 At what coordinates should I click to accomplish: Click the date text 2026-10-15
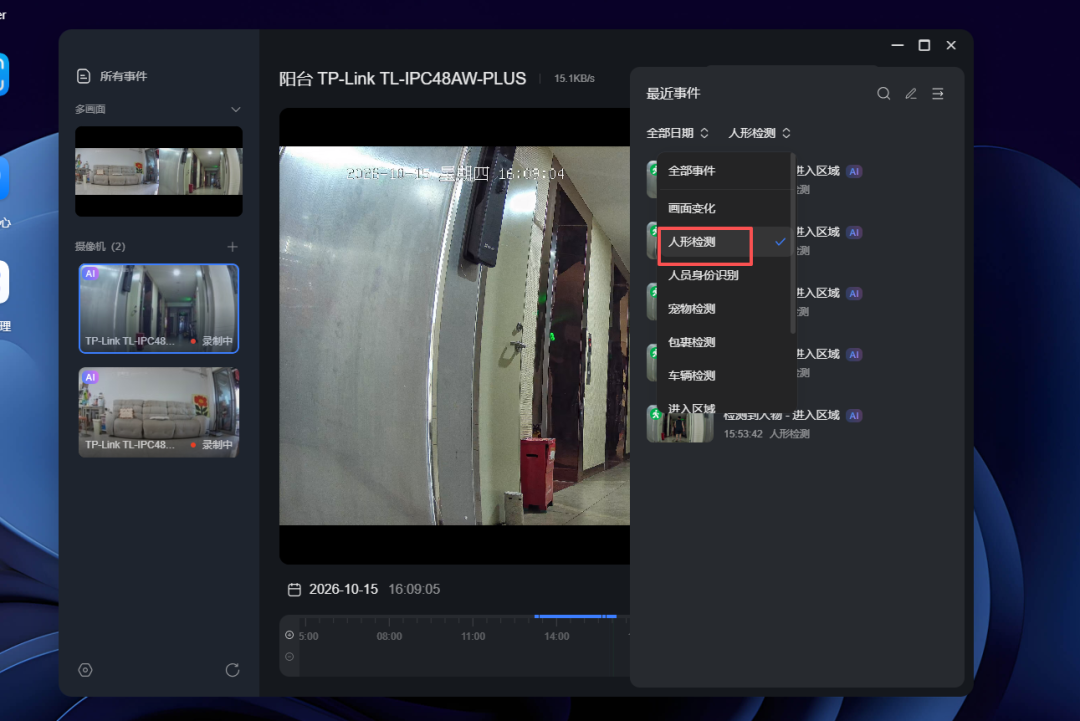pyautogui.click(x=343, y=589)
